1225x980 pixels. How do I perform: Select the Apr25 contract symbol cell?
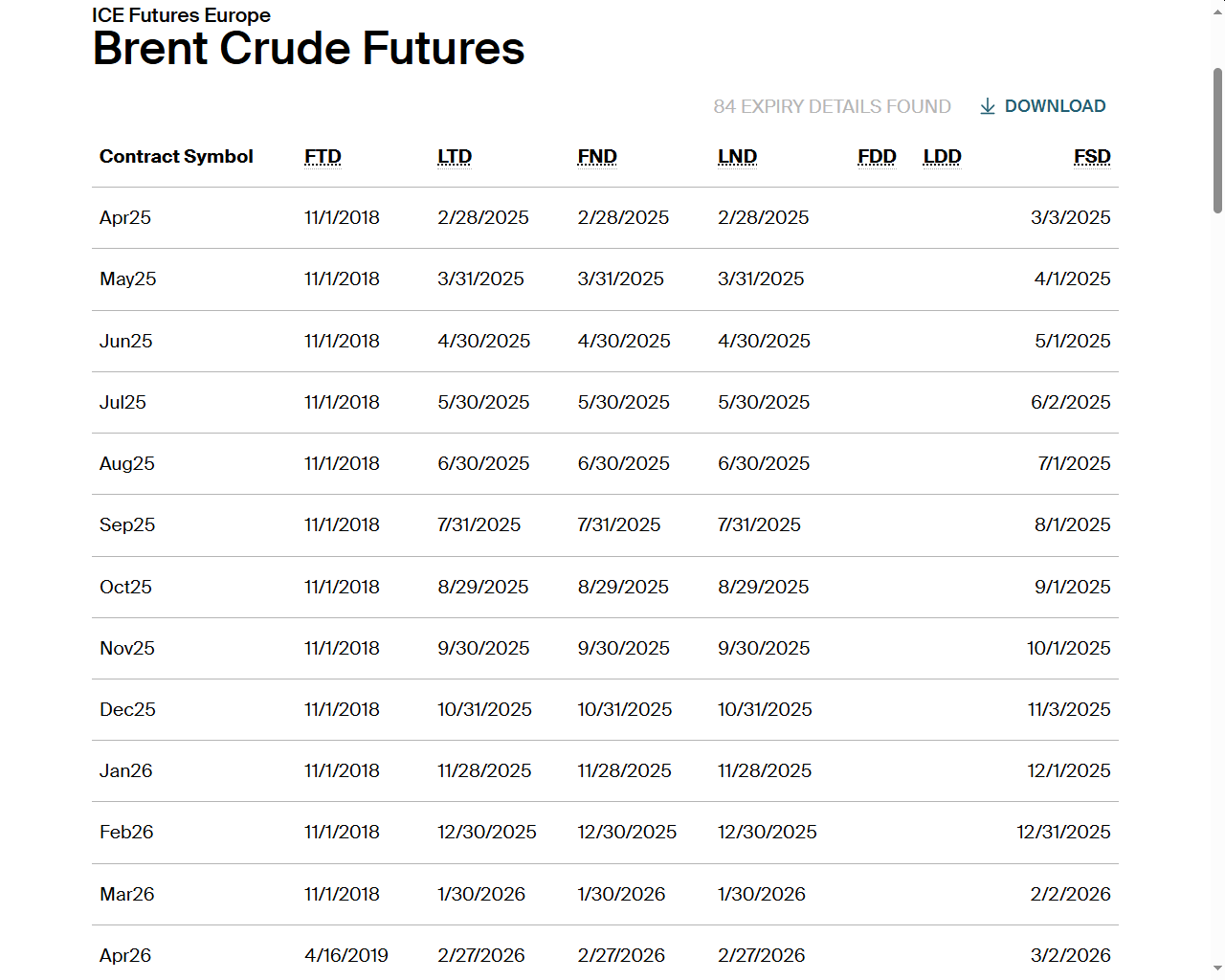click(125, 217)
